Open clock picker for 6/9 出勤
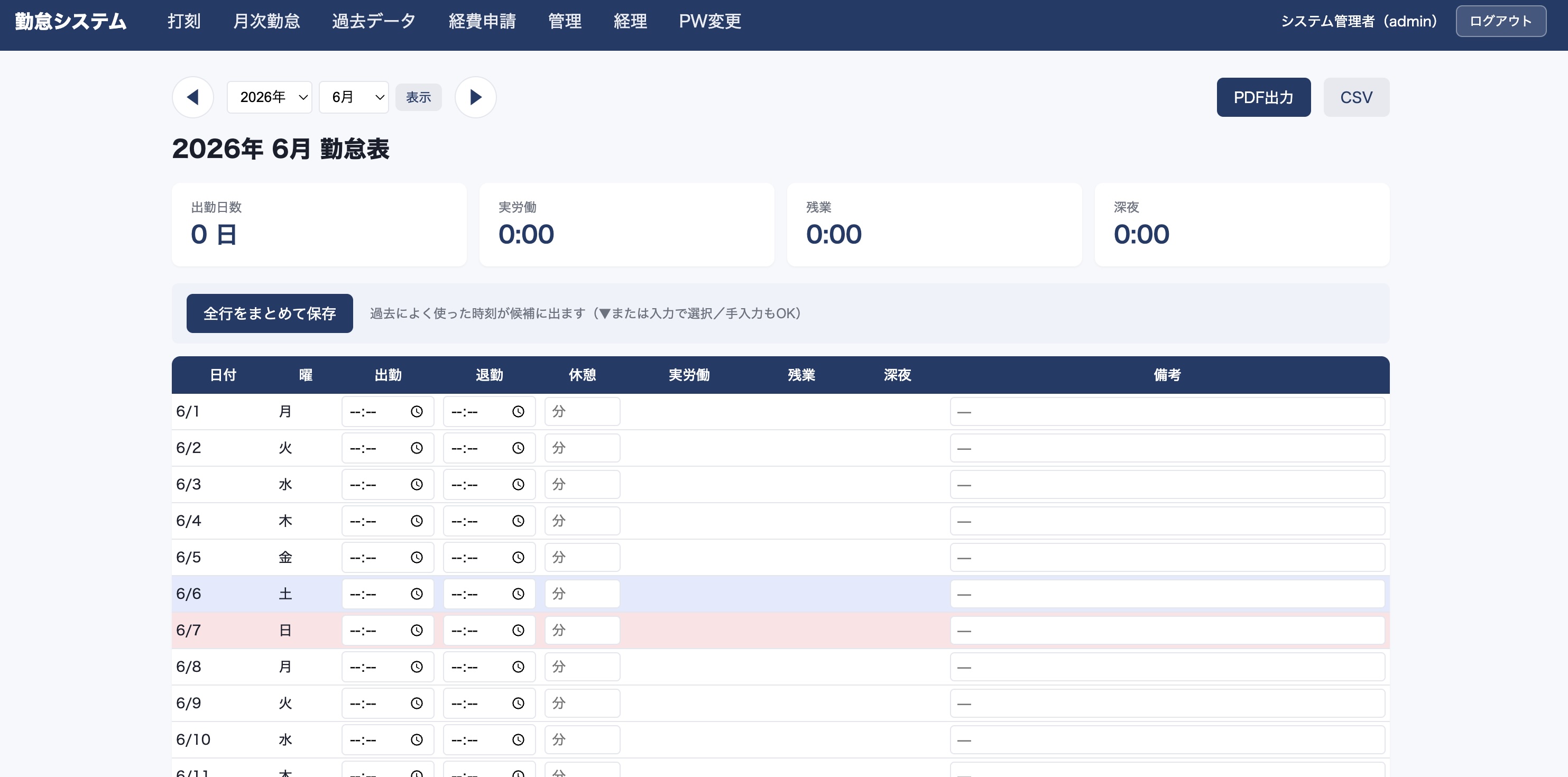1568x777 pixels. click(x=417, y=704)
